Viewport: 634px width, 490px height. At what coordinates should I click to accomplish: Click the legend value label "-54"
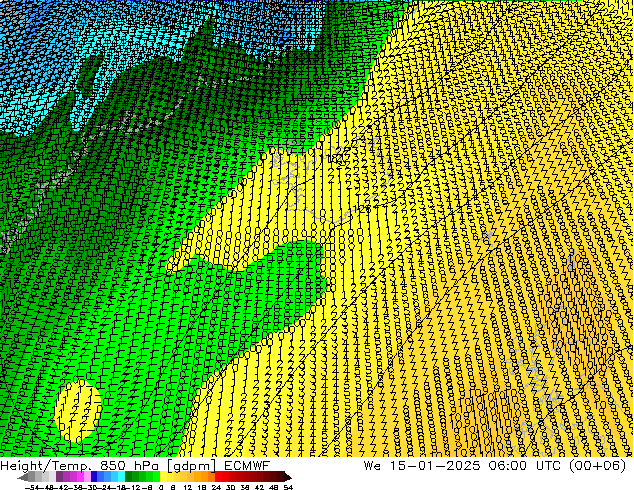click(x=32, y=488)
